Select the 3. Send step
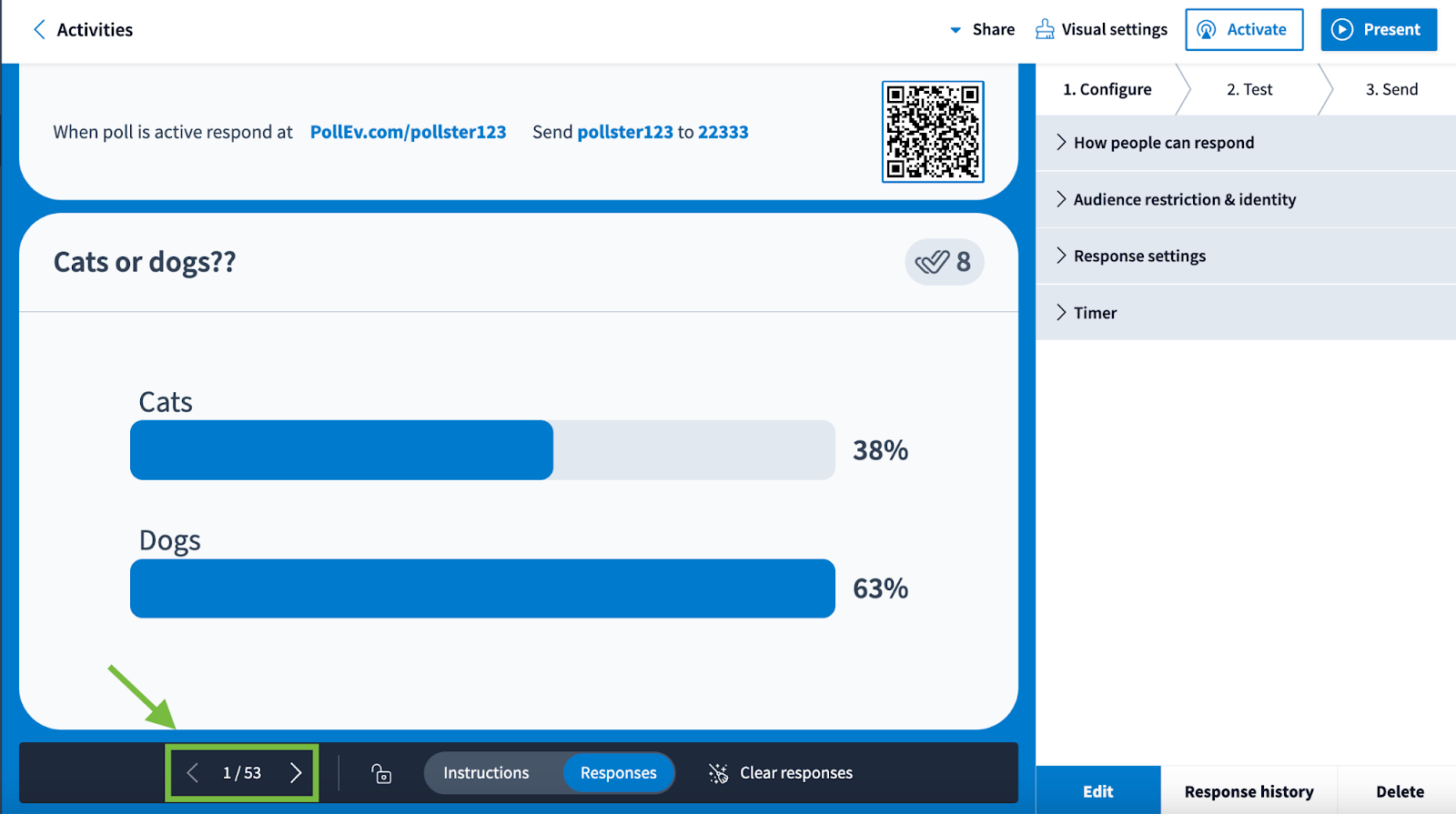 coord(1391,89)
